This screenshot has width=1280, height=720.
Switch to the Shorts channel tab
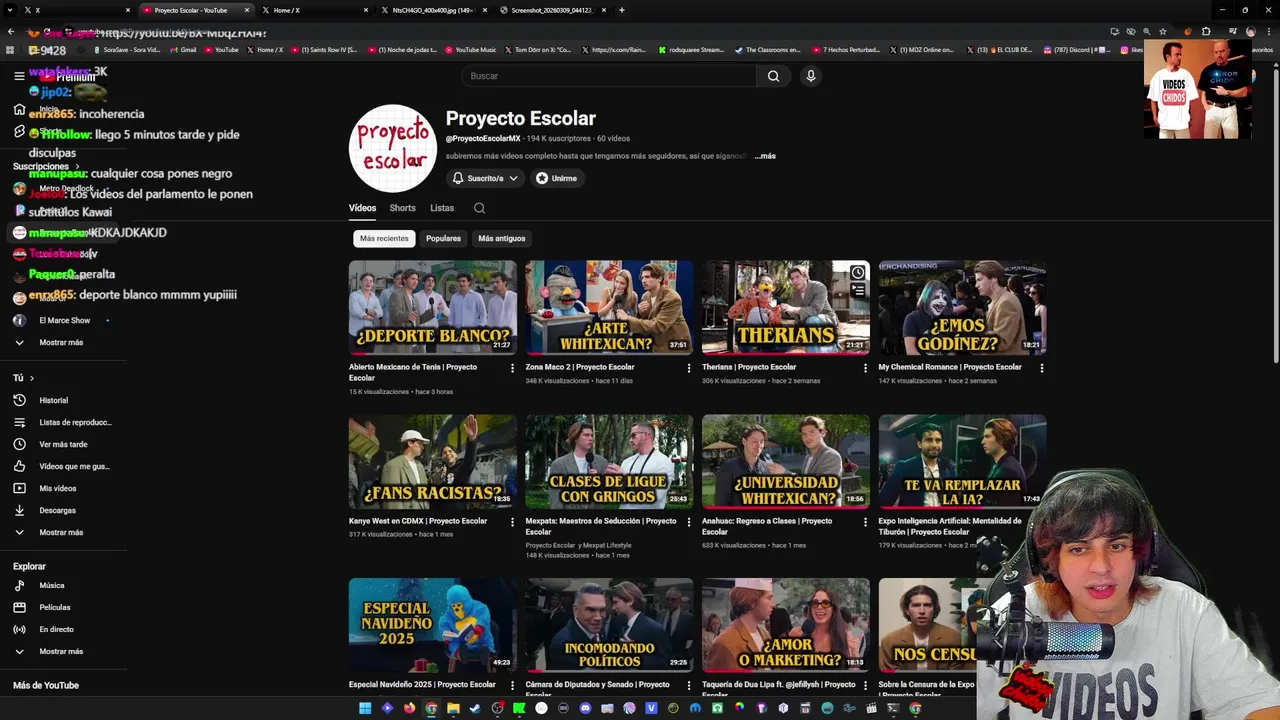(x=402, y=208)
